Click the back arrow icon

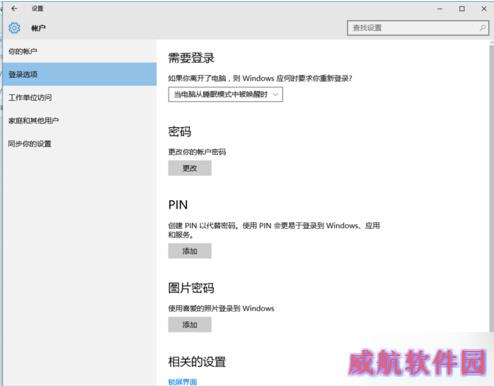point(14,9)
